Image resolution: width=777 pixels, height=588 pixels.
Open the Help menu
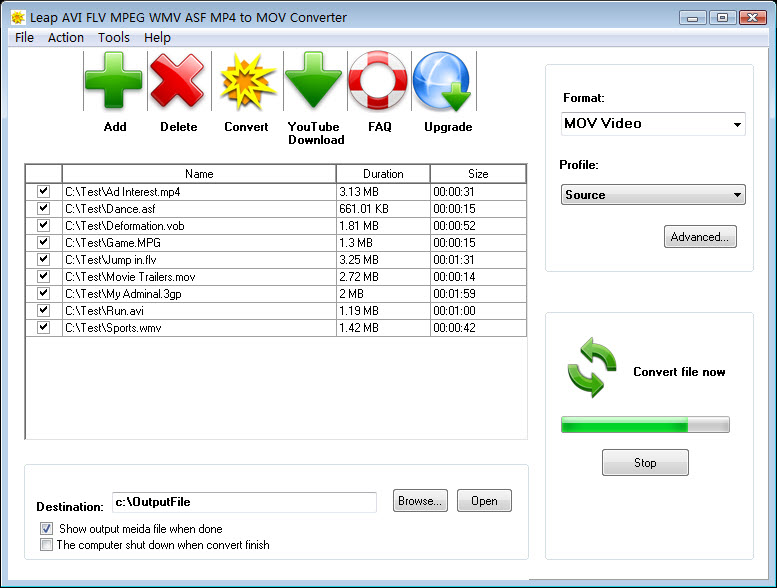pyautogui.click(x=157, y=38)
